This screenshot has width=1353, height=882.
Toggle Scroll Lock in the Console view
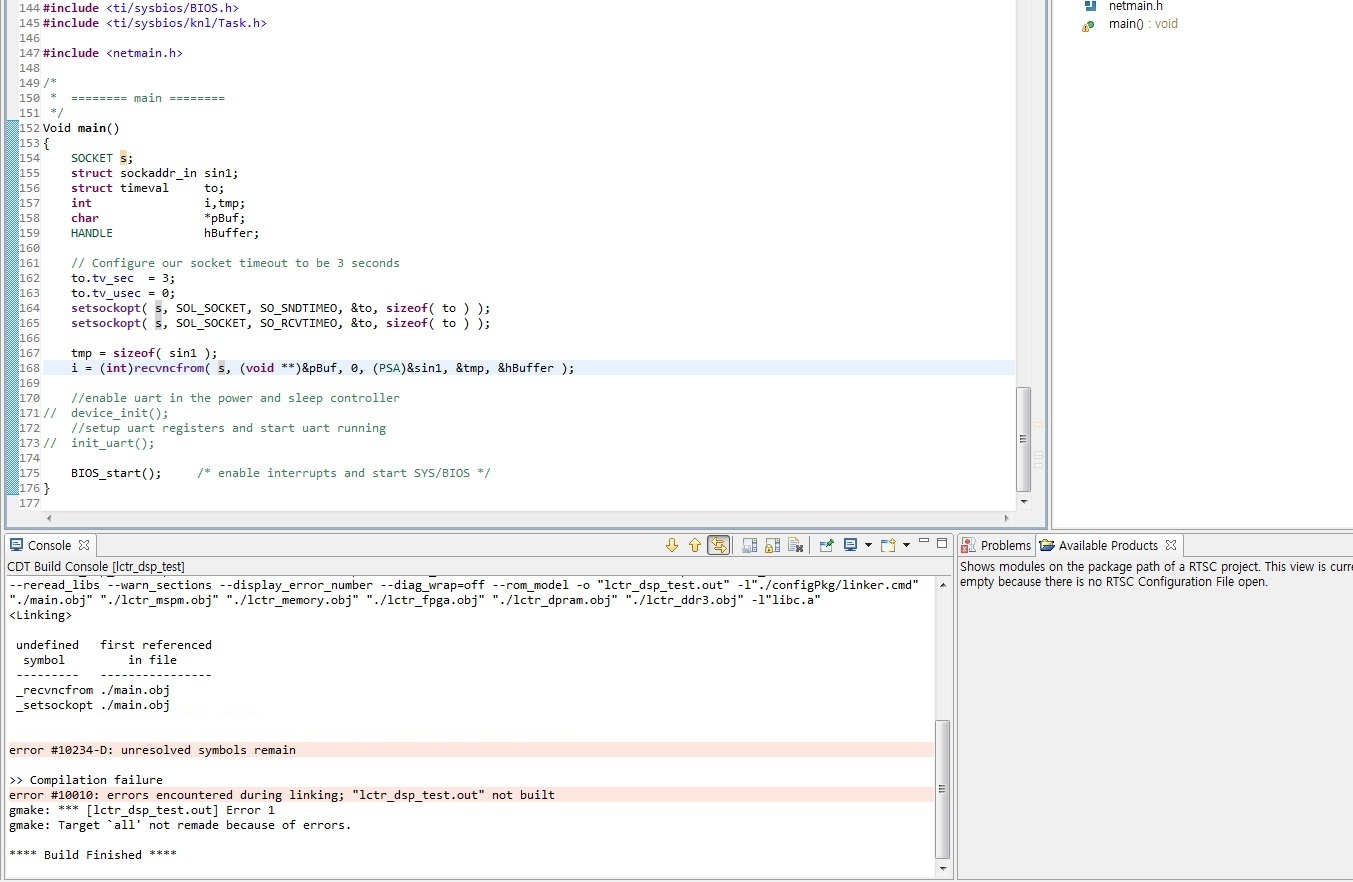click(773, 545)
